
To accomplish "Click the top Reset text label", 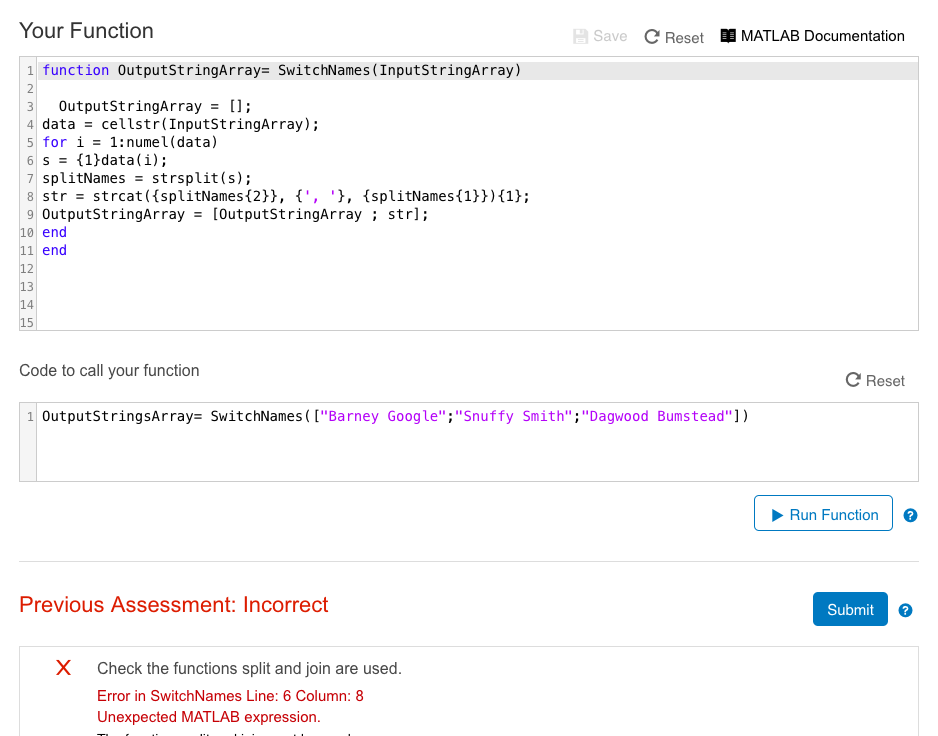I will point(682,37).
